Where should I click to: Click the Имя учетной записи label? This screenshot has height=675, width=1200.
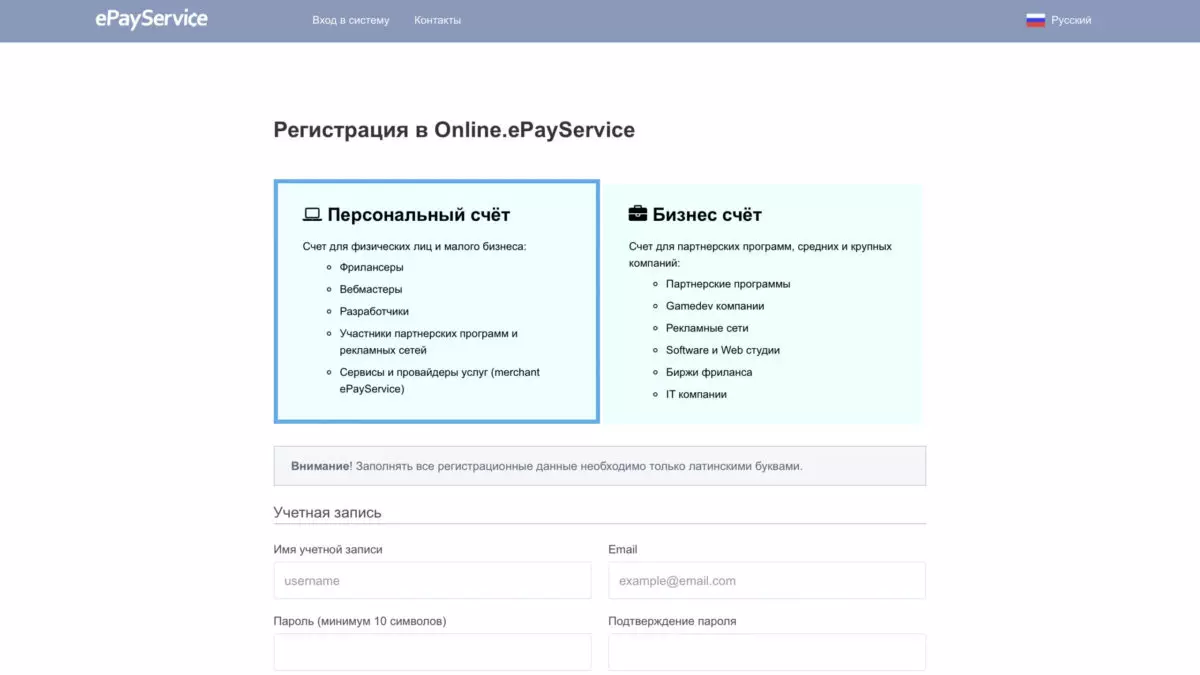(328, 549)
